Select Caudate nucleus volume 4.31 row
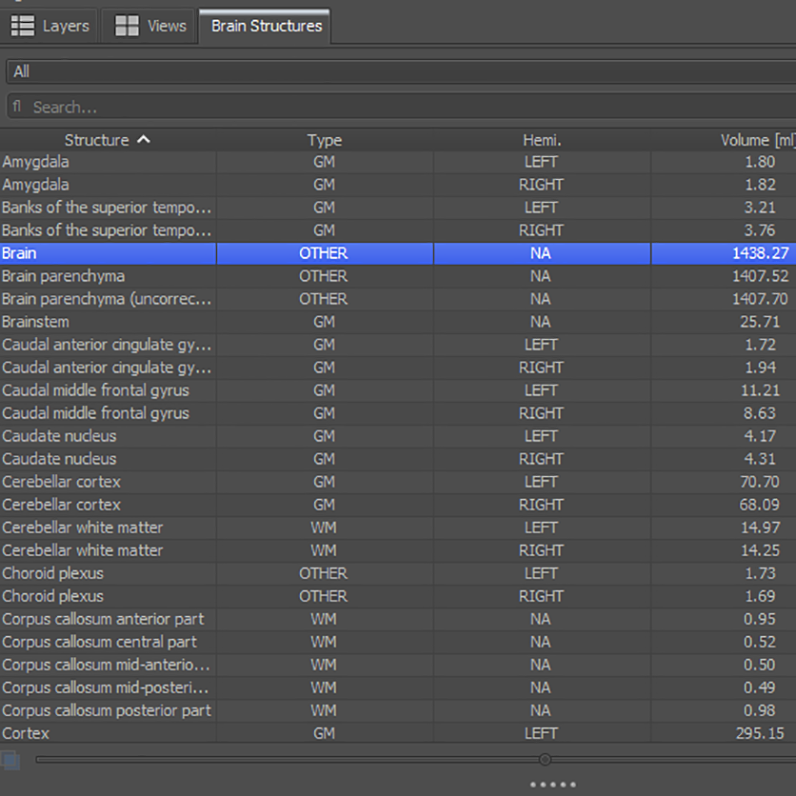 pos(398,459)
